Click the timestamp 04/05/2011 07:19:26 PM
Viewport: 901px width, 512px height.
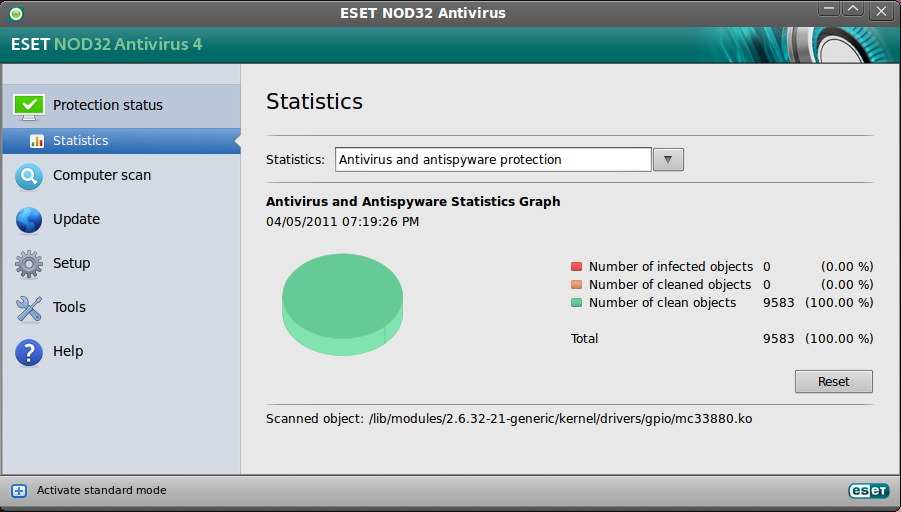(x=342, y=222)
